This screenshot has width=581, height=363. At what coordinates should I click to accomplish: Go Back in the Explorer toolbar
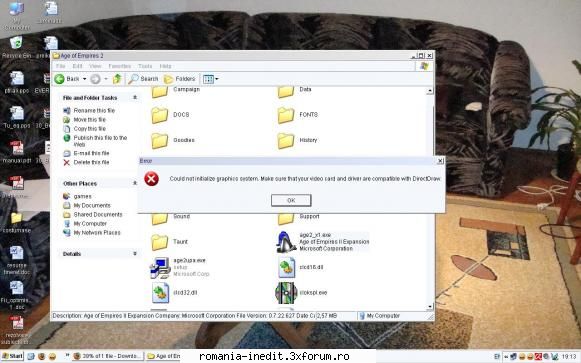[x=67, y=79]
